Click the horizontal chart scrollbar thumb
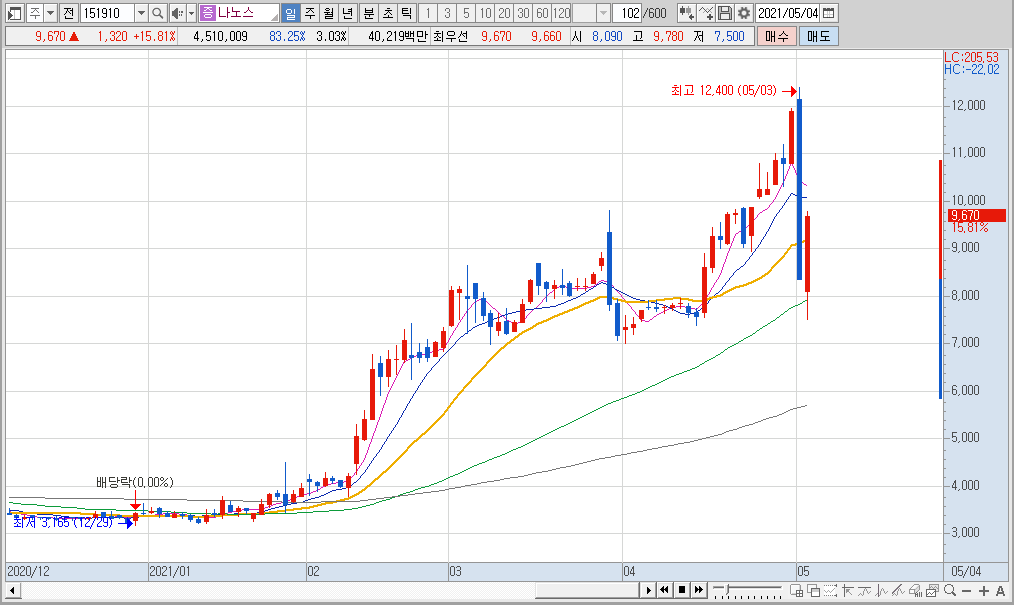 point(587,590)
